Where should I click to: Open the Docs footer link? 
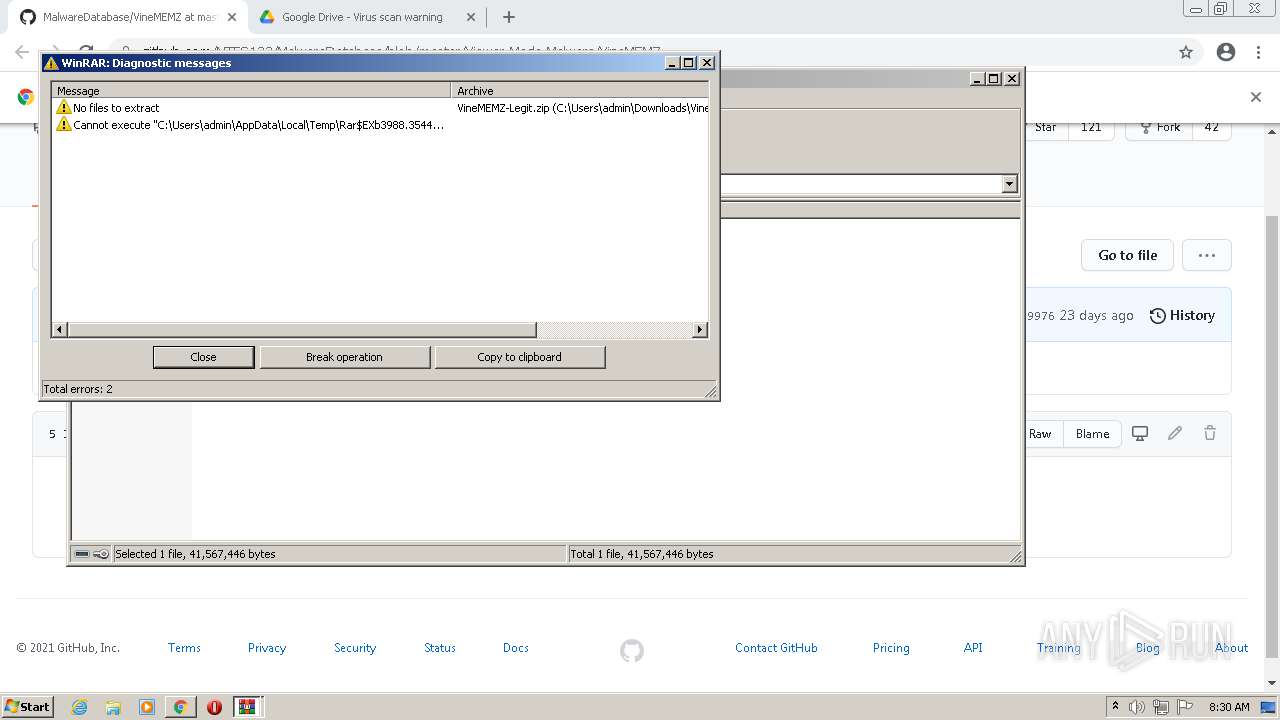tap(516, 648)
